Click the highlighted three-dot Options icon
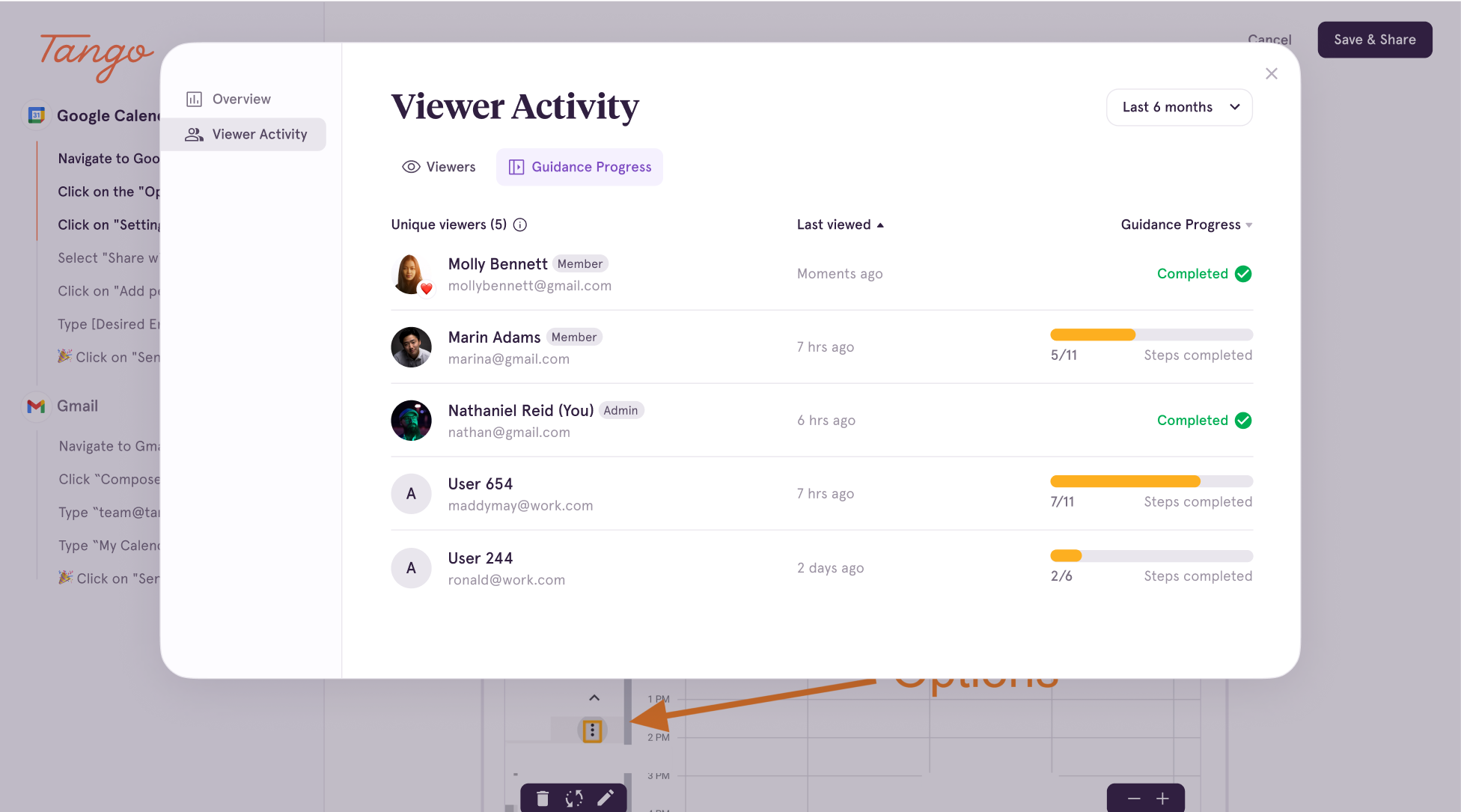 point(593,731)
